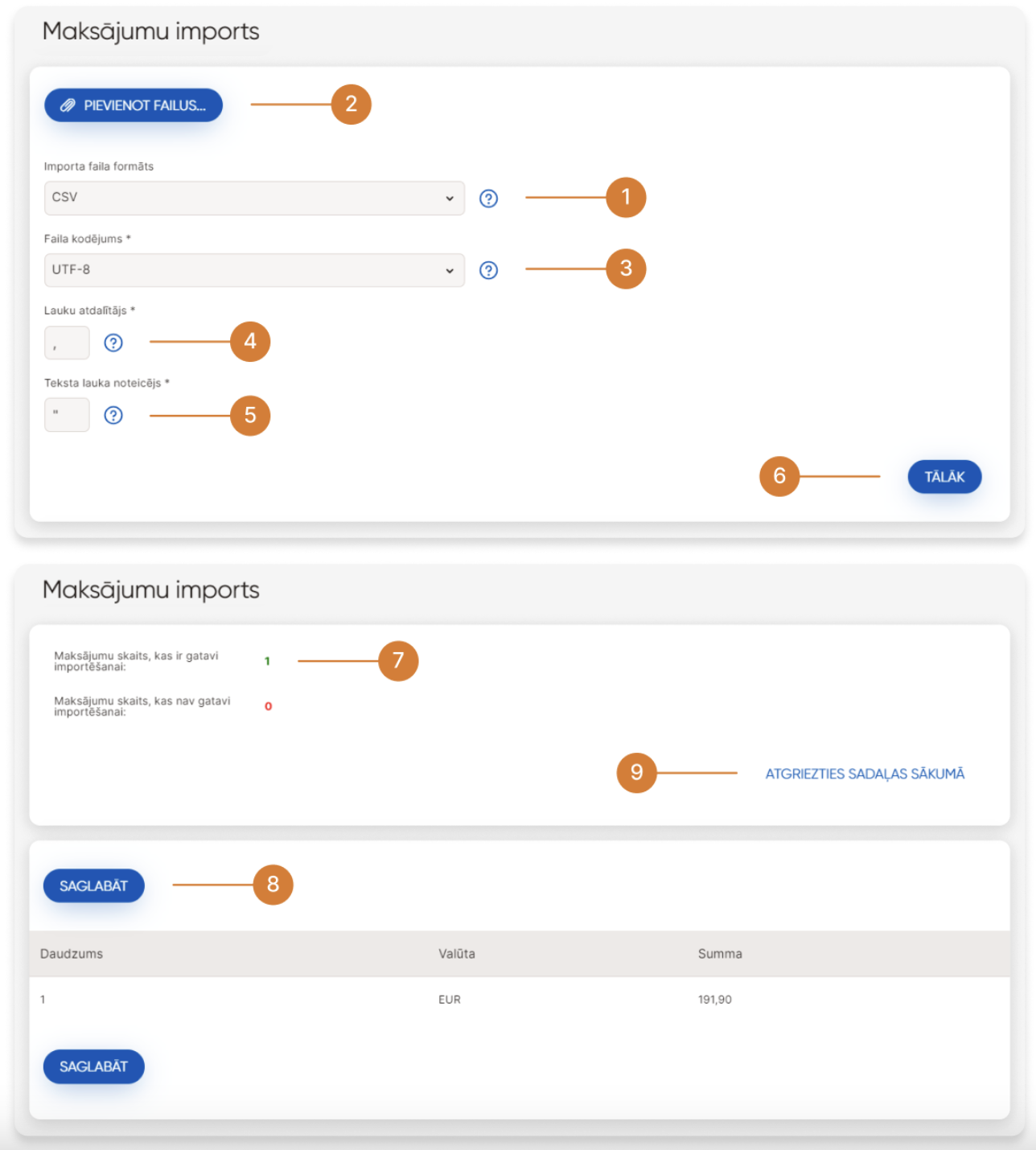Click help icon beside UTF-8 encoding dropdown

tap(488, 270)
